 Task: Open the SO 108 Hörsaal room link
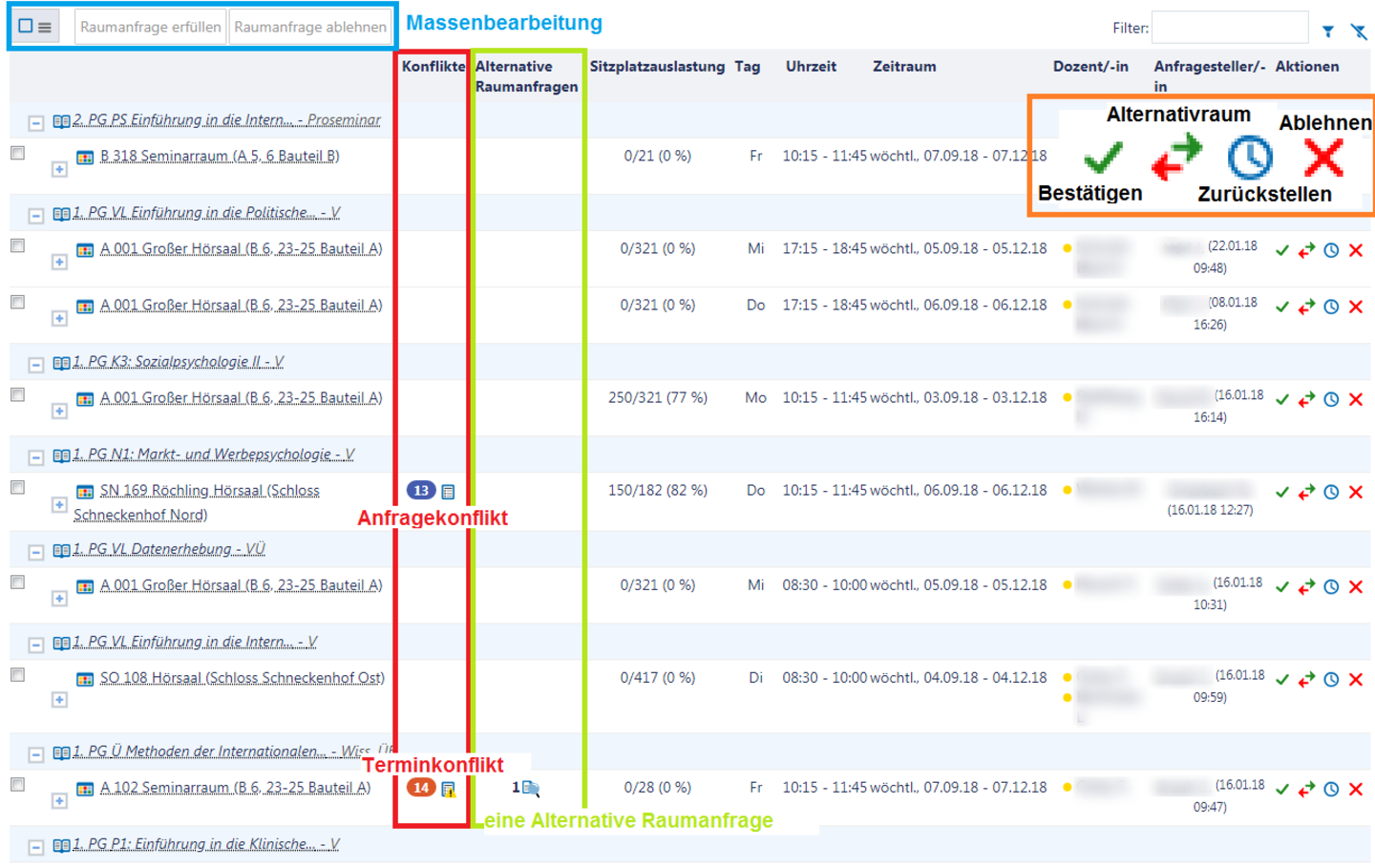point(243,677)
